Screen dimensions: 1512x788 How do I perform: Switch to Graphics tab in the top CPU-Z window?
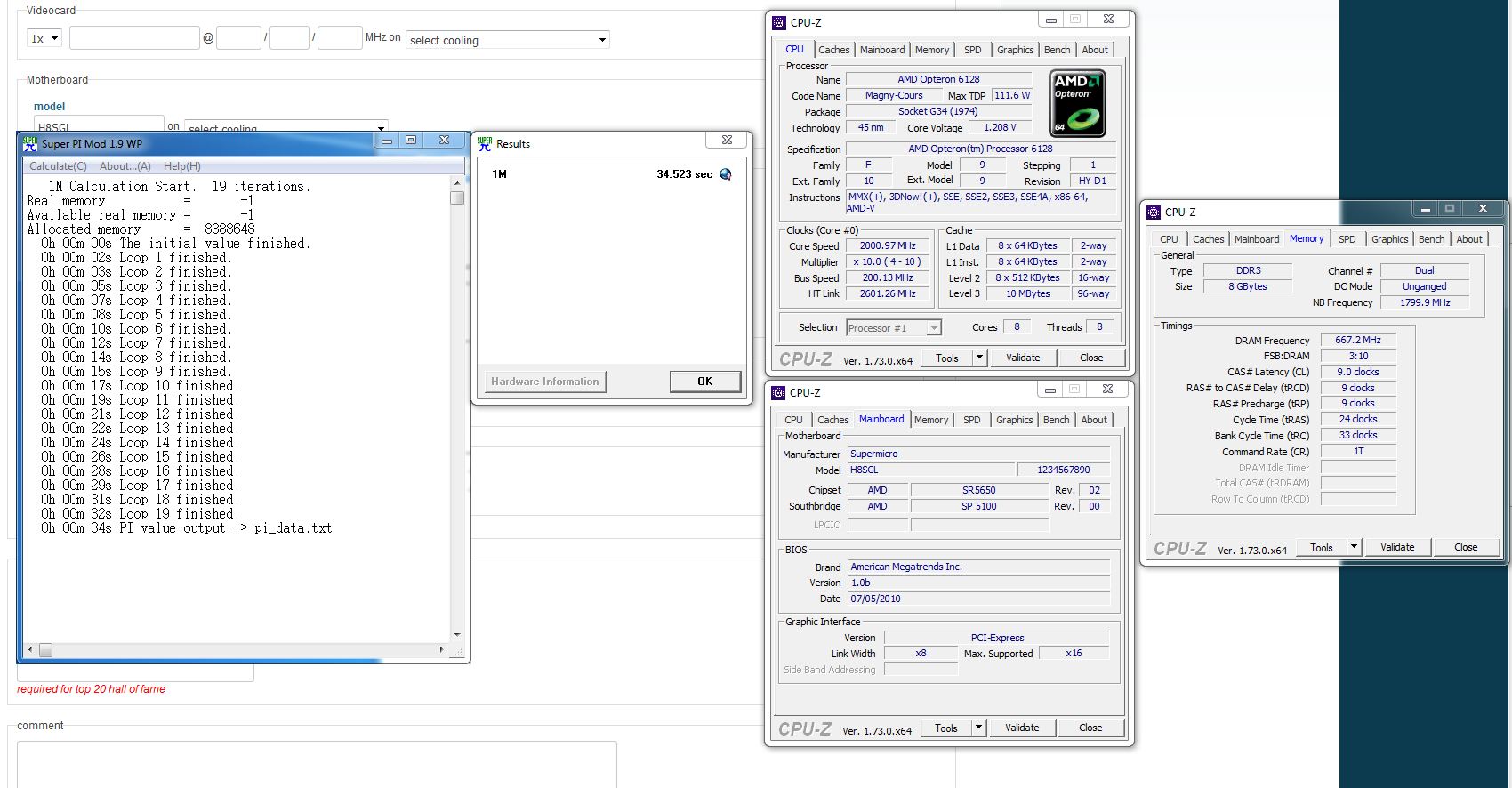1015,50
